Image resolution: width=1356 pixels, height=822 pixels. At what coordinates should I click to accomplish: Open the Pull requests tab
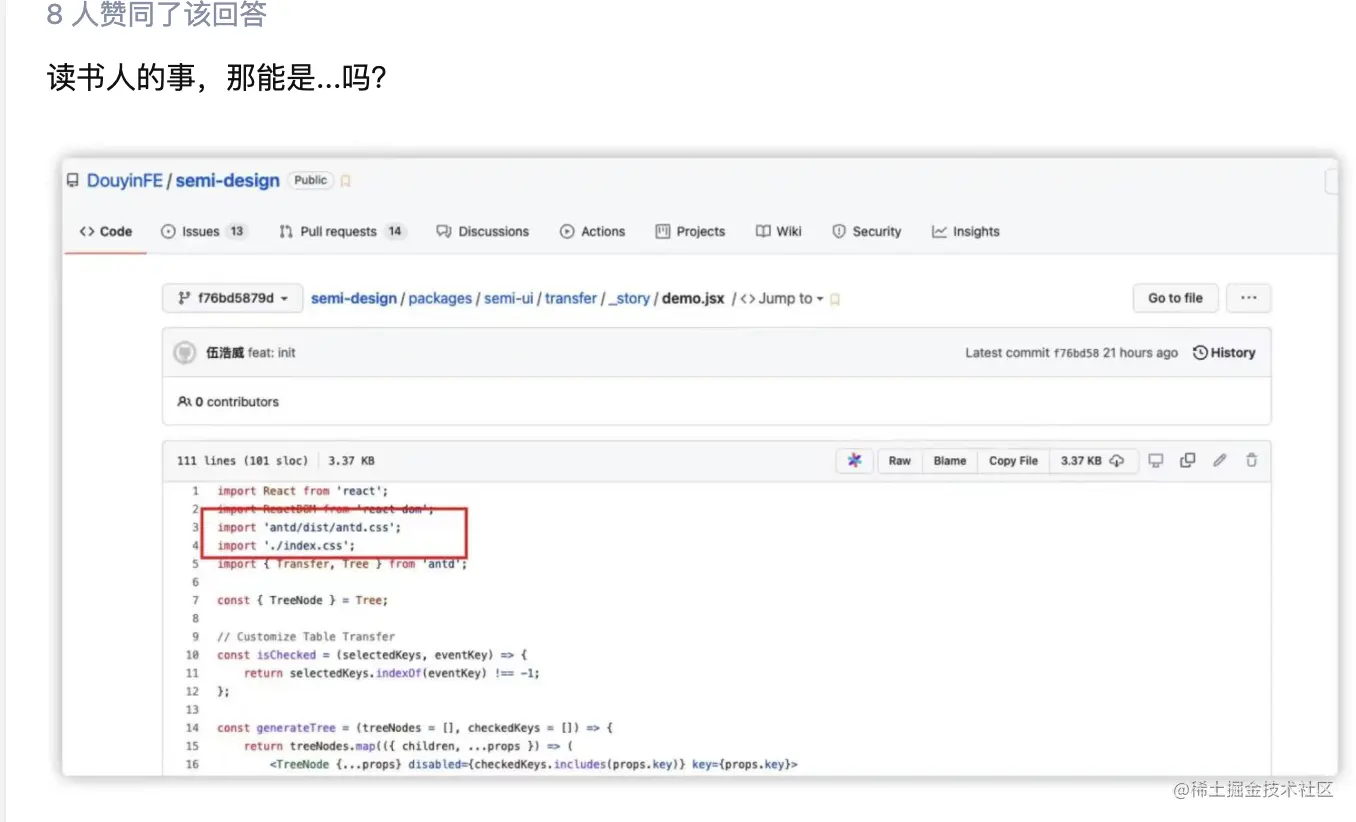click(342, 231)
